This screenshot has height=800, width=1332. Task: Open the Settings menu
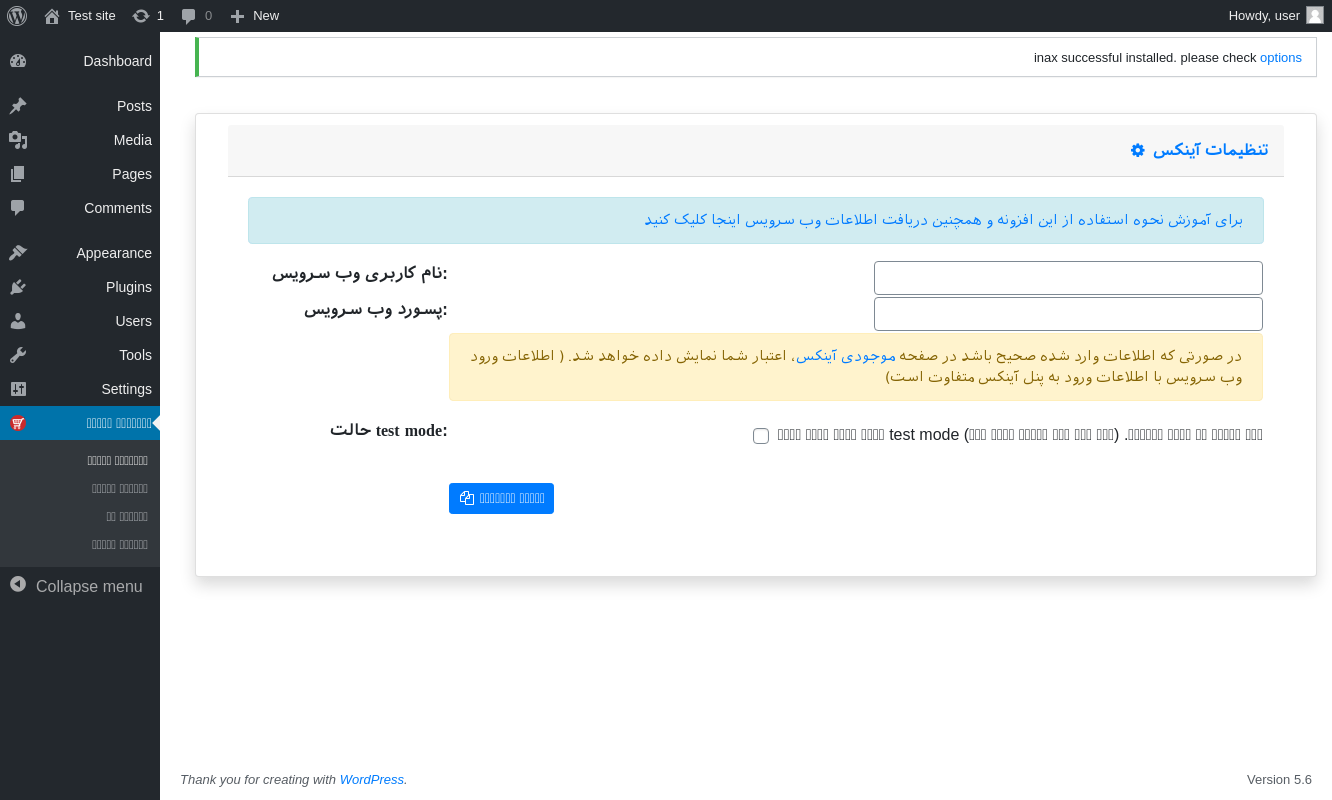pyautogui.click(x=80, y=389)
